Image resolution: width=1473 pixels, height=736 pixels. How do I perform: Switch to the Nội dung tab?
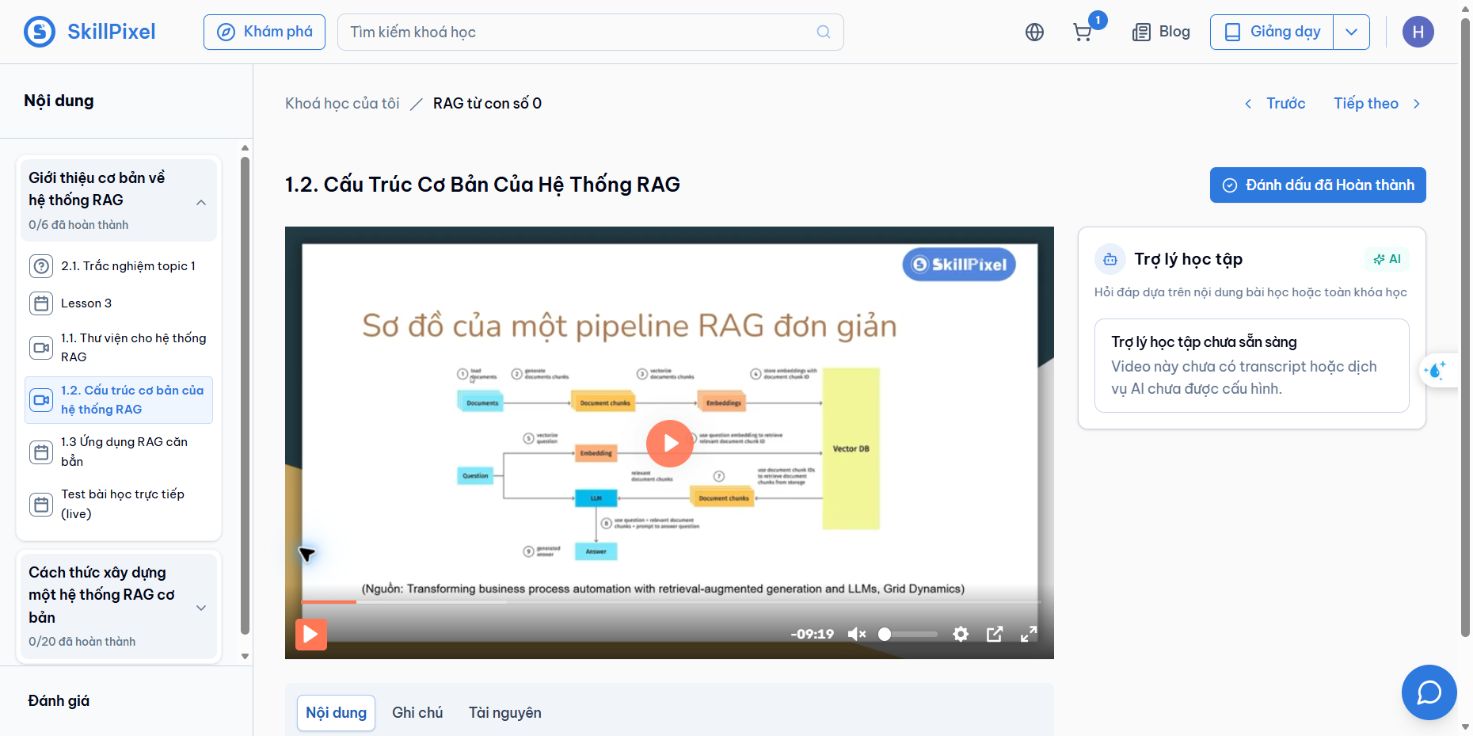click(x=336, y=713)
